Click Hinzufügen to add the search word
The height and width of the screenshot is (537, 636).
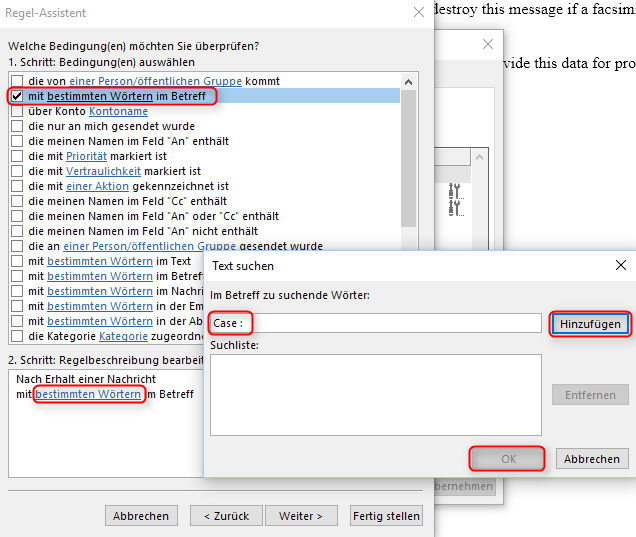[590, 324]
